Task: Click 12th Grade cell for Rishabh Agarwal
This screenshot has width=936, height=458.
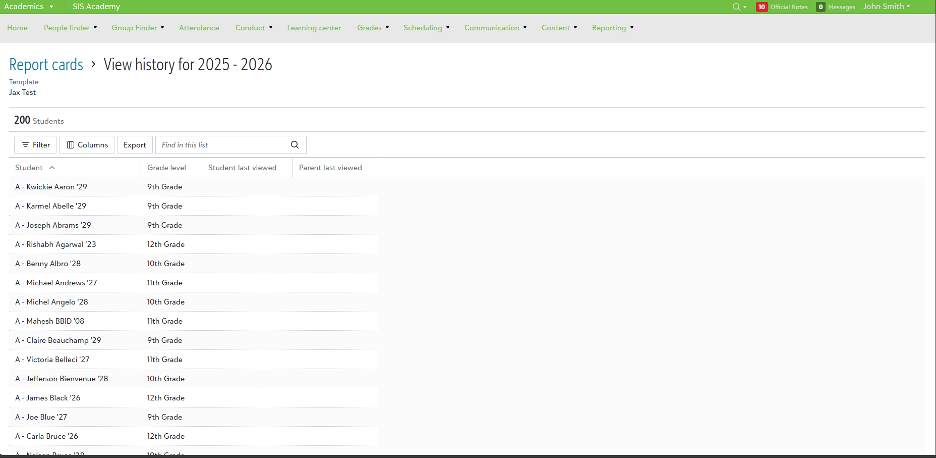Action: click(x=166, y=244)
